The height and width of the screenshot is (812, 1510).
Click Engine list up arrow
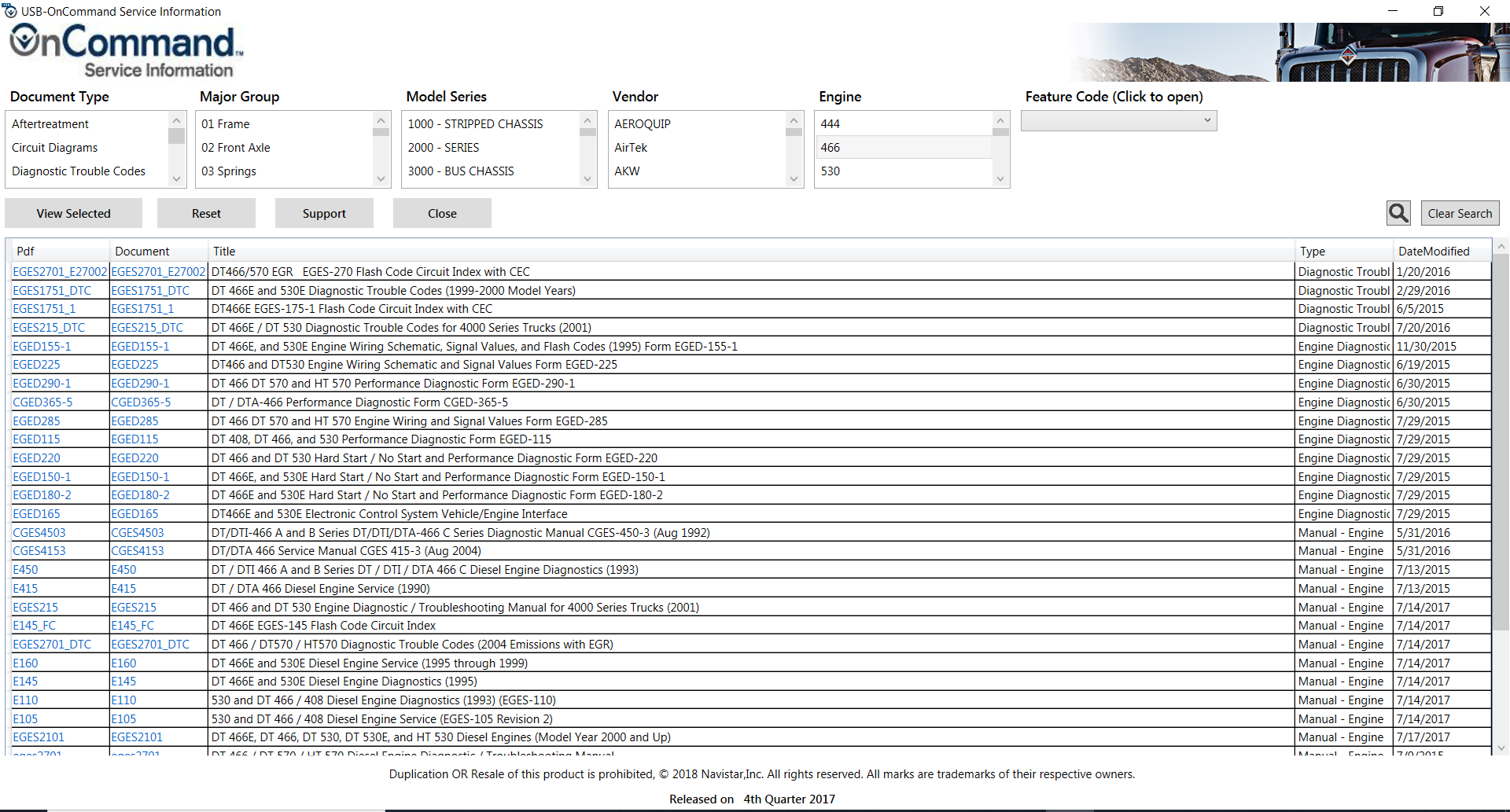(x=1000, y=120)
